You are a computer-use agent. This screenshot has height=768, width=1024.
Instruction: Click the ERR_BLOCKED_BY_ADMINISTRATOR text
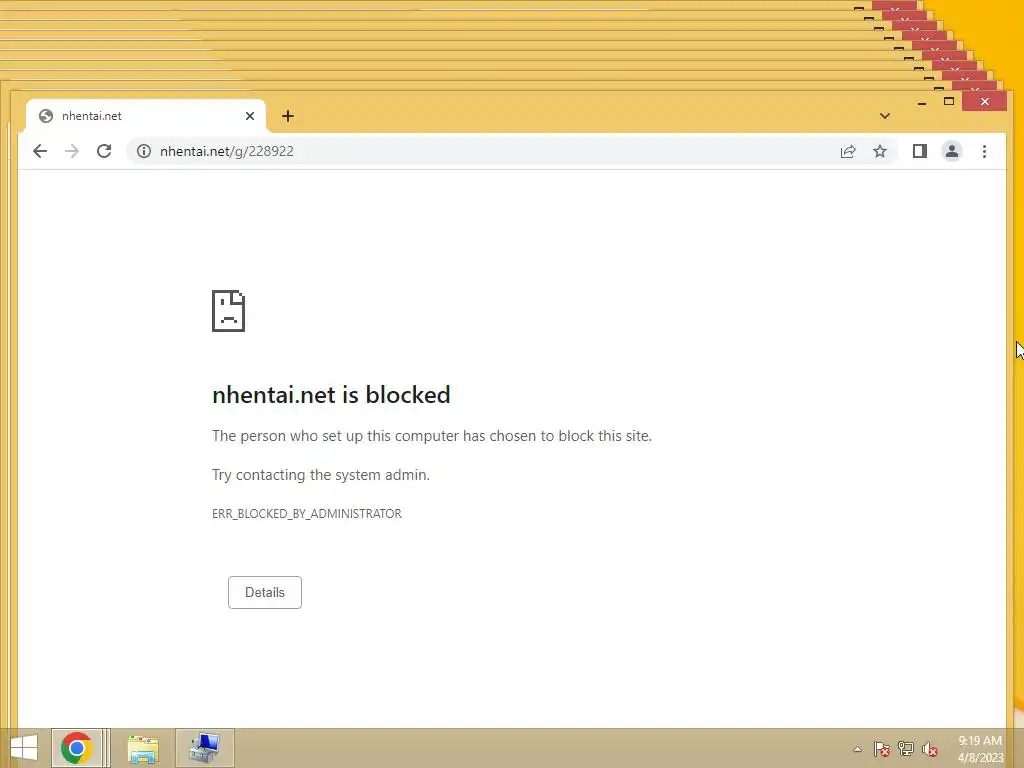pyautogui.click(x=307, y=514)
